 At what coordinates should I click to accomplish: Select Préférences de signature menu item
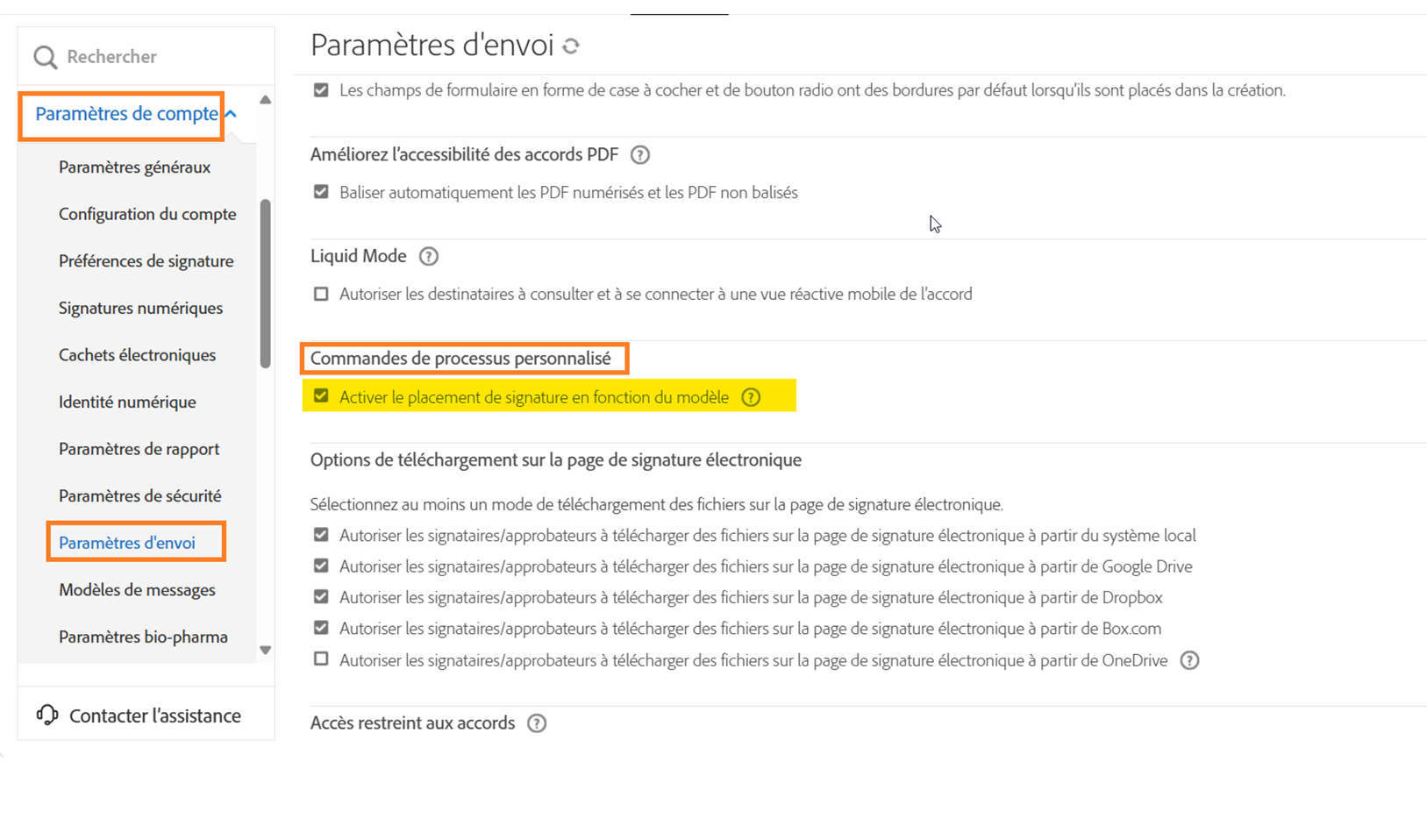point(146,261)
